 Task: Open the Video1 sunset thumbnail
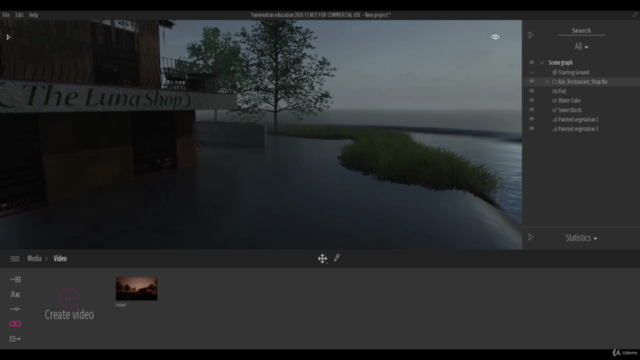point(136,289)
